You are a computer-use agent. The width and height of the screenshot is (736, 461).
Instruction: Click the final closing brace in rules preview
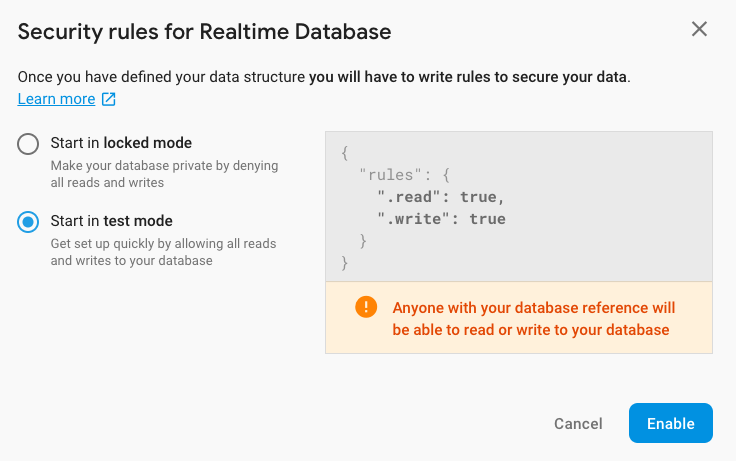345,263
